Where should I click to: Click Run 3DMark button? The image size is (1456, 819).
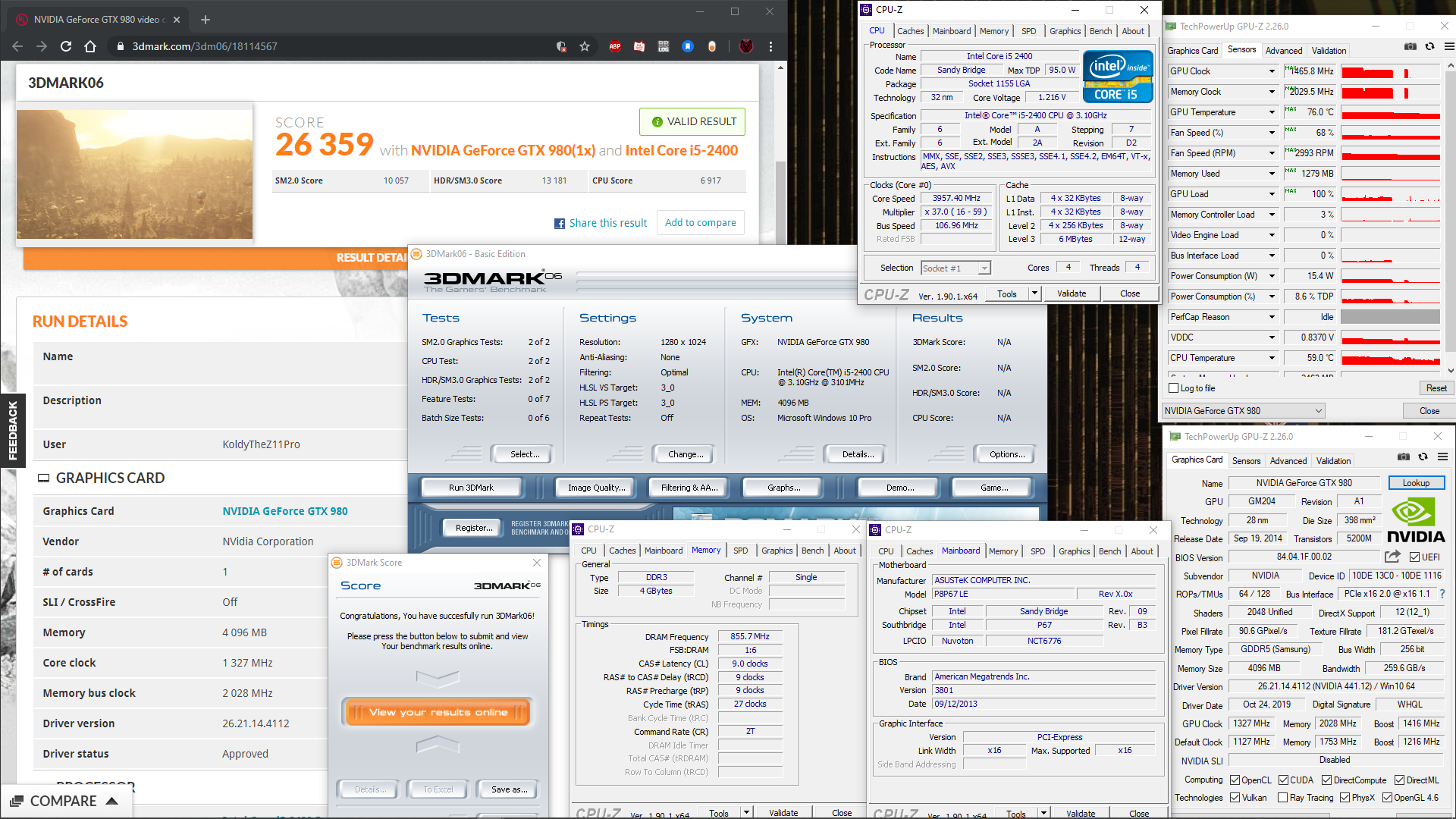tap(471, 488)
